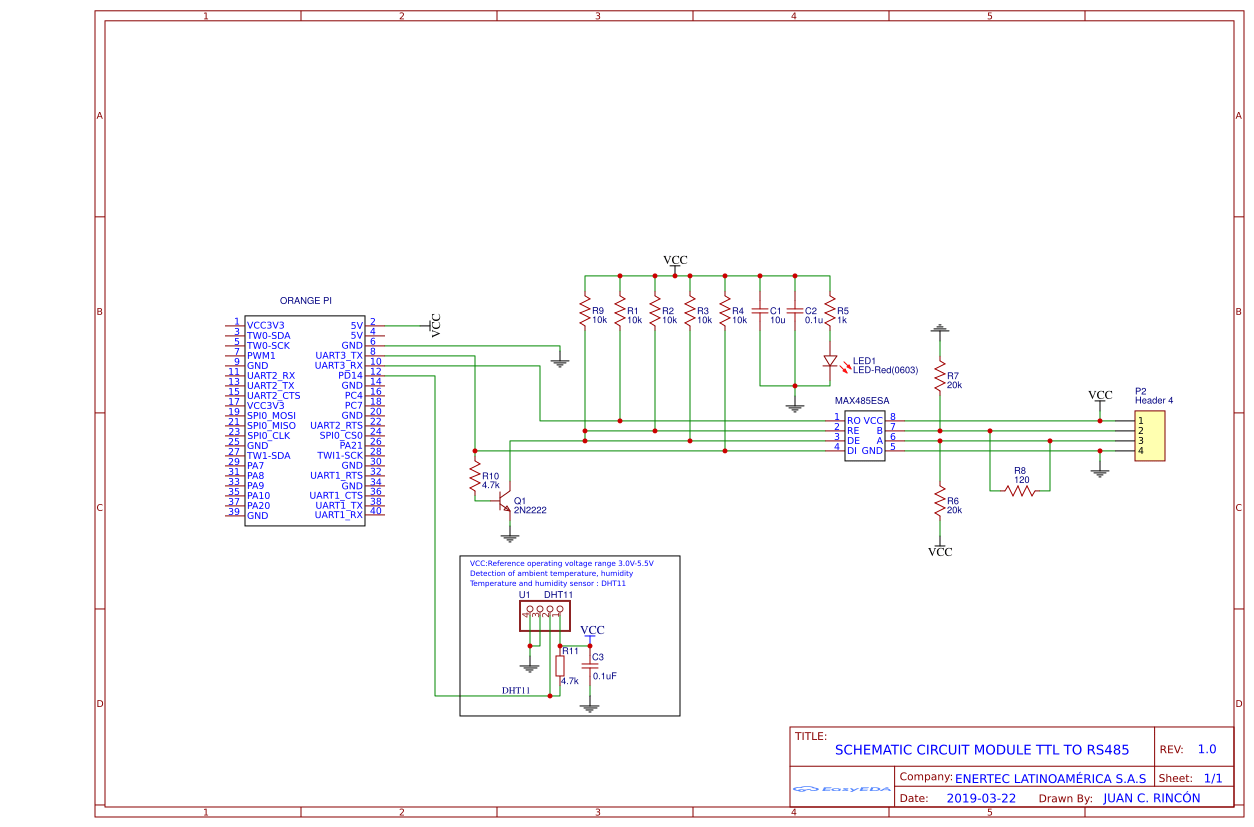Select the ground symbol above R7
This screenshot has height=827, width=1254.
coord(940,327)
